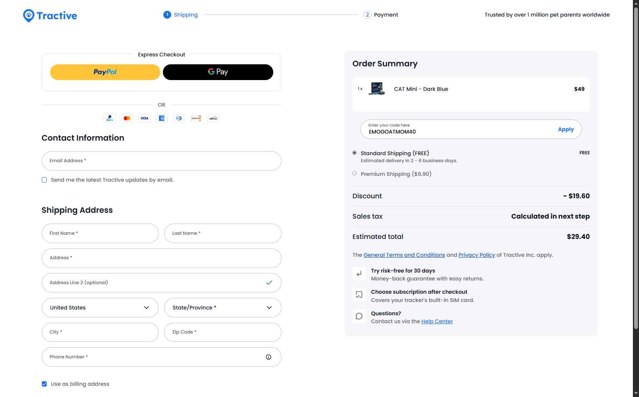
Task: Focus the Phone Number field
Action: (x=161, y=357)
